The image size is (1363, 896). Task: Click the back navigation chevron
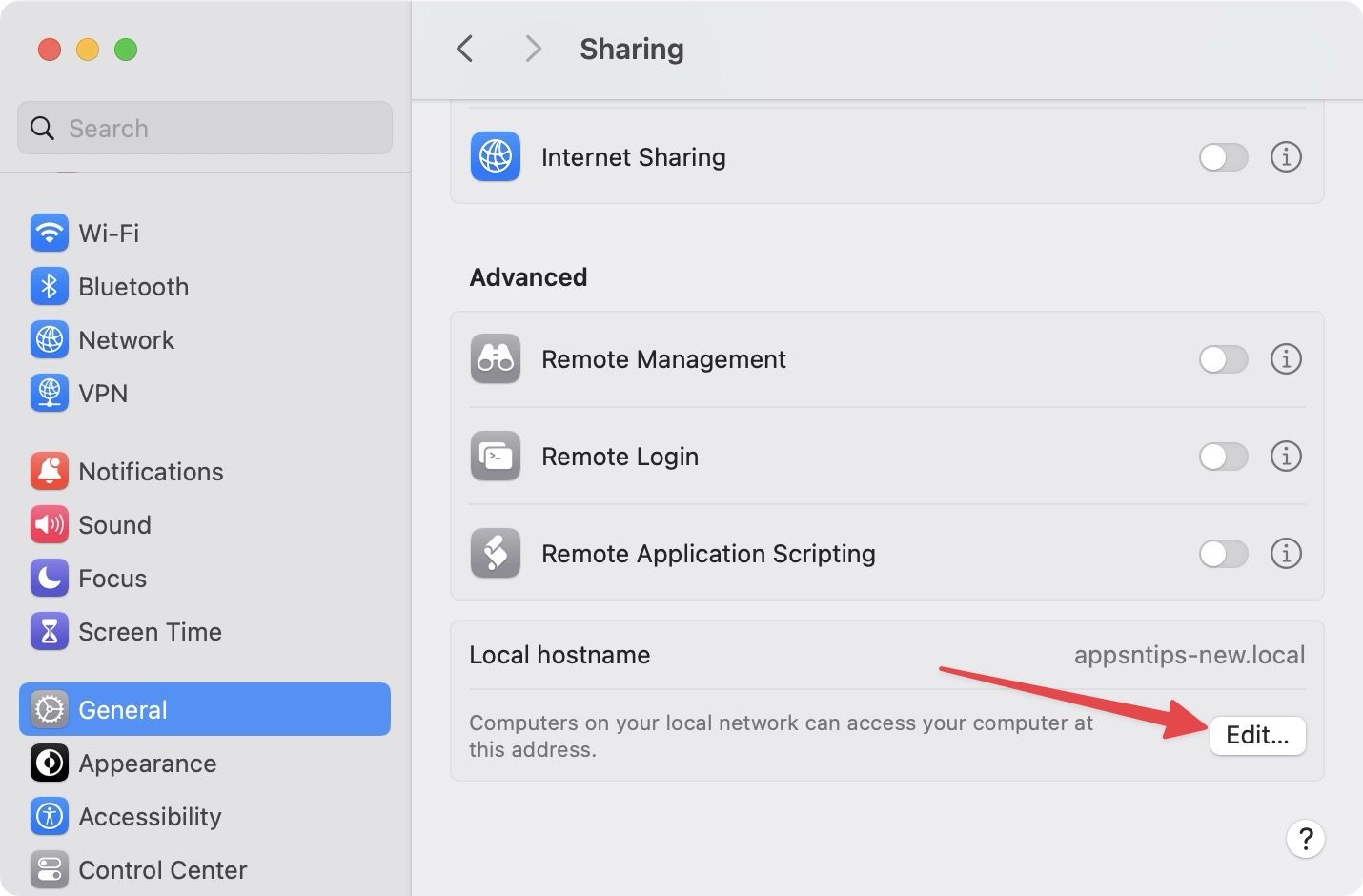pos(464,49)
